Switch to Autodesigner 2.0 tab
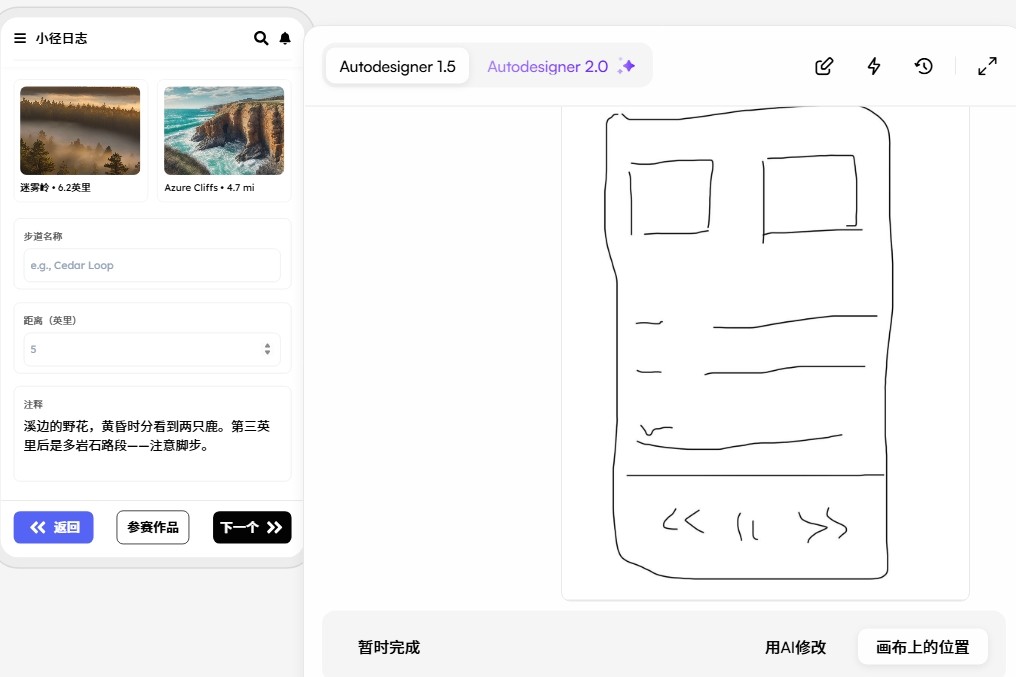1016x677 pixels. 560,66
